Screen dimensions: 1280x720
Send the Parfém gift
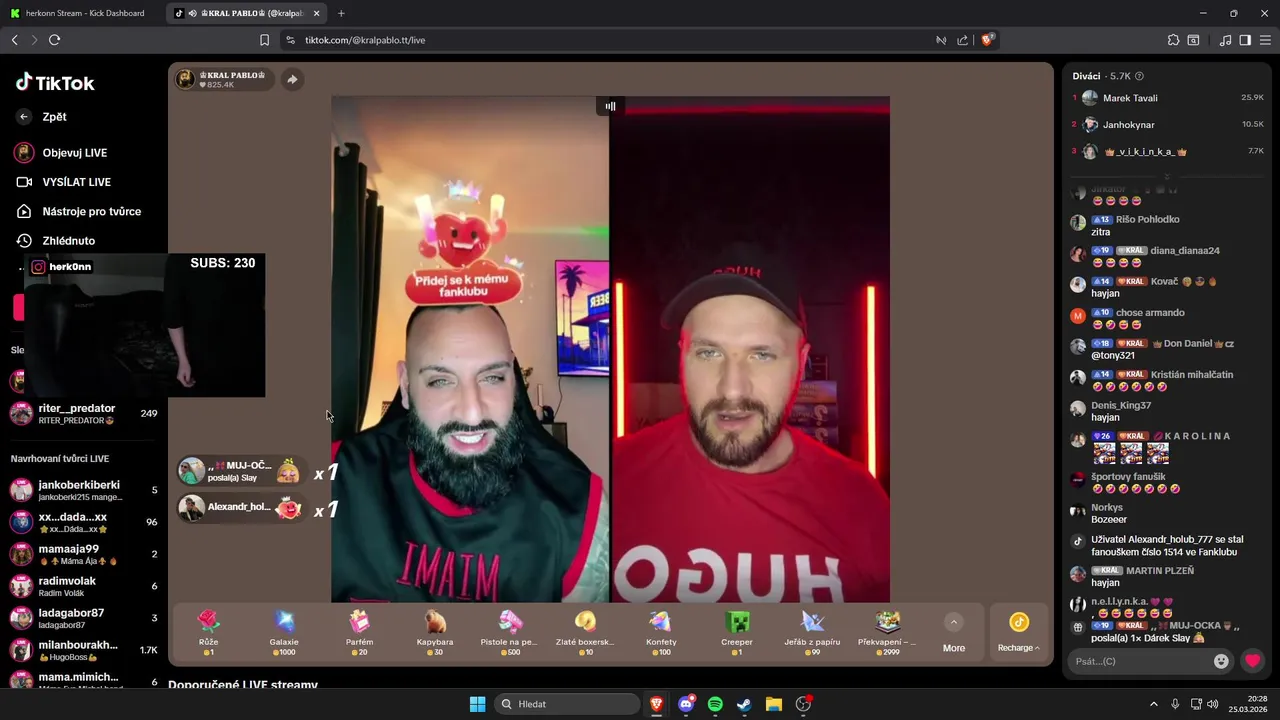[x=359, y=632]
